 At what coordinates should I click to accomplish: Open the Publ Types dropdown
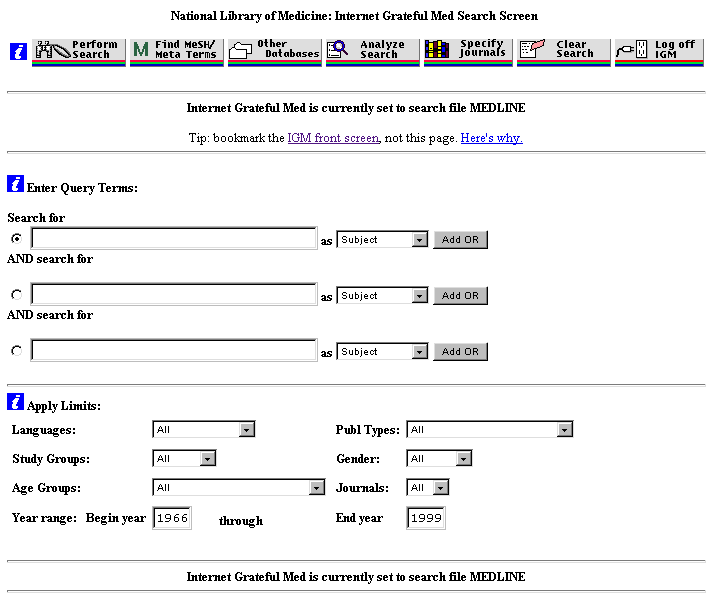(x=490, y=430)
